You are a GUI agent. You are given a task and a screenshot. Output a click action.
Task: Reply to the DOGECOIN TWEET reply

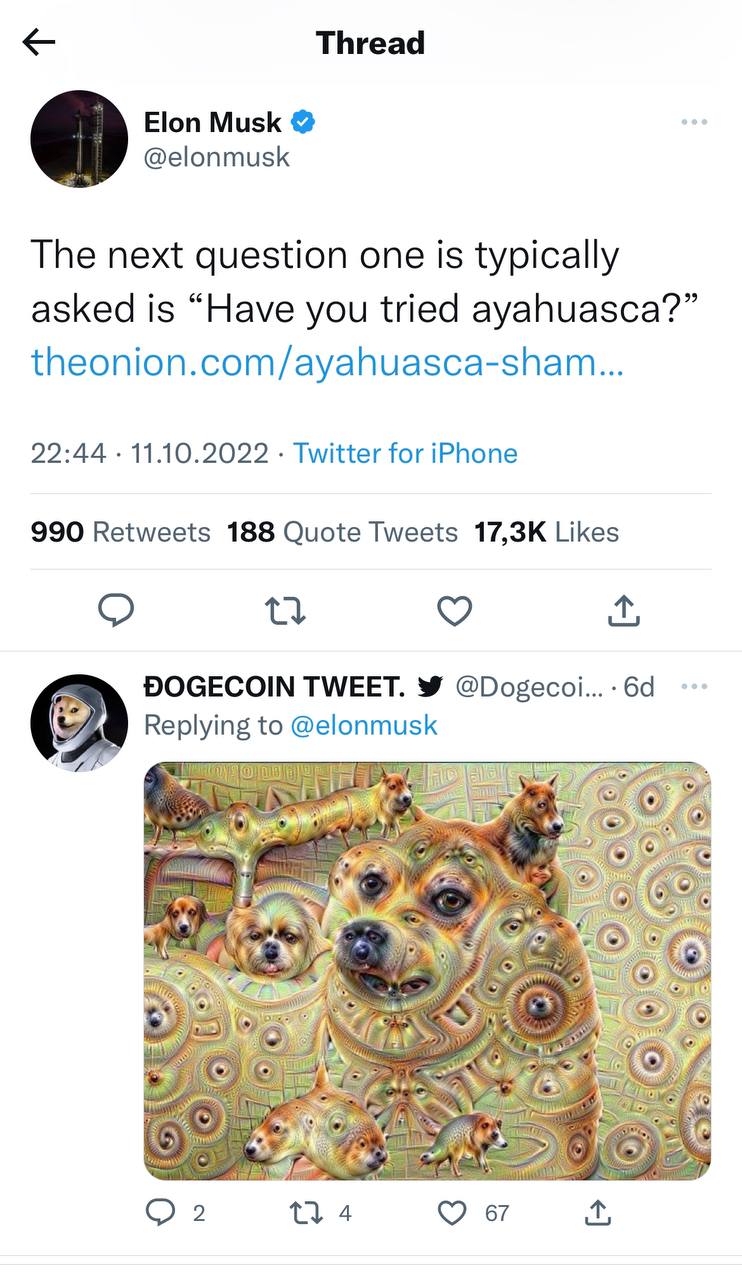coord(161,1213)
